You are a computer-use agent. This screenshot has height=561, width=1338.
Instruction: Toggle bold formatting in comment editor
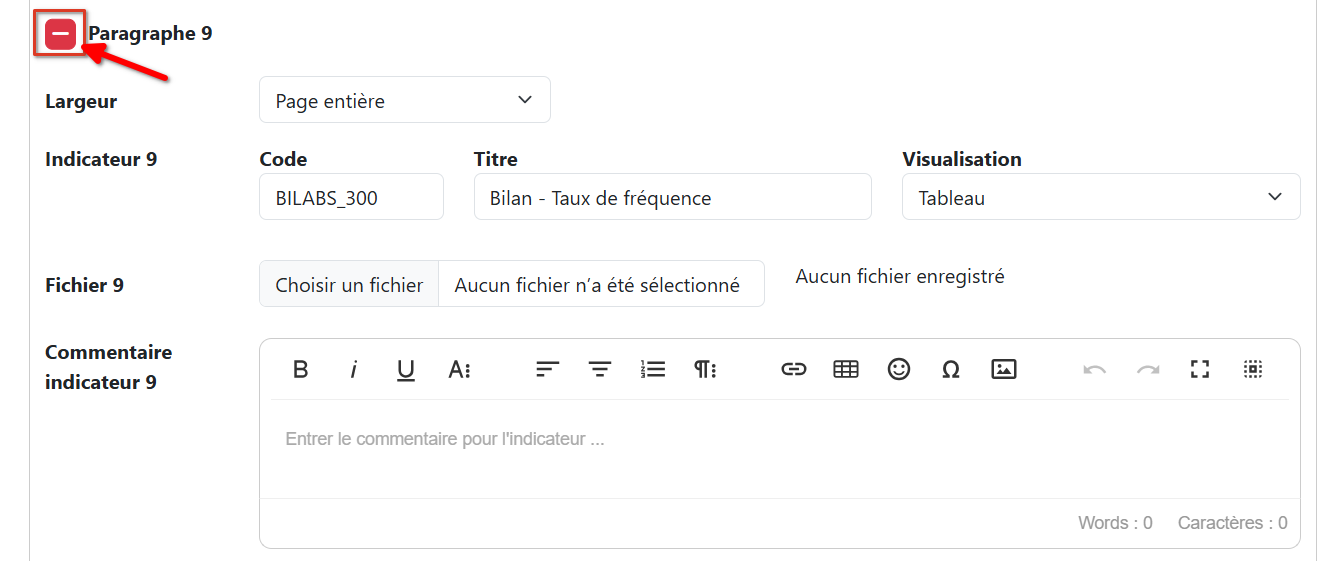pos(300,369)
